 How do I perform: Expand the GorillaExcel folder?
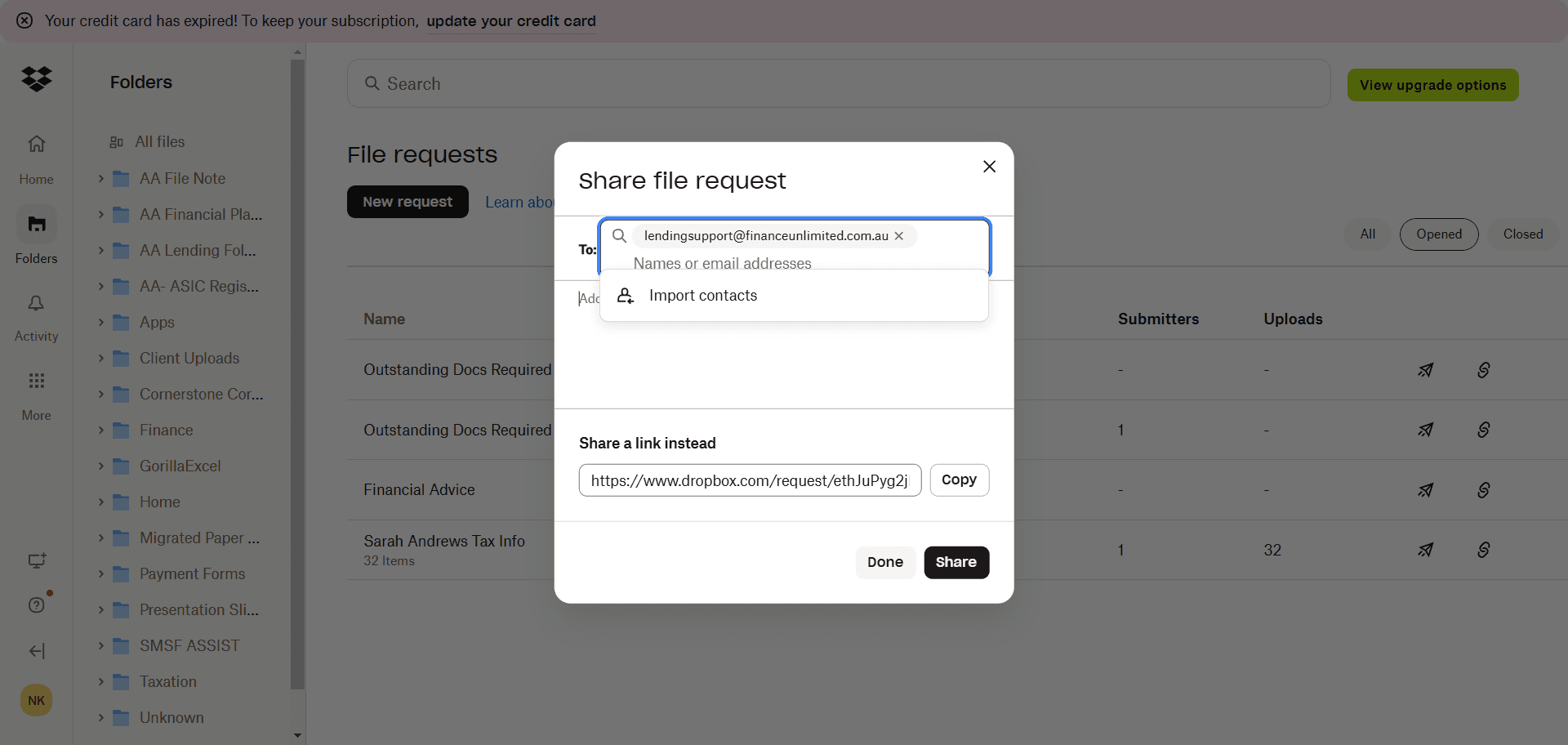(x=101, y=466)
